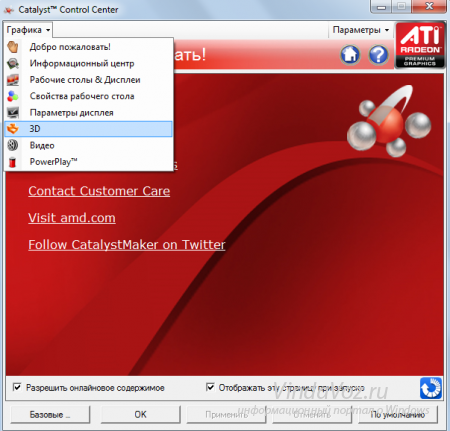Click the film reel icon for Видео
Image resolution: width=450 pixels, height=431 pixels.
point(13,145)
